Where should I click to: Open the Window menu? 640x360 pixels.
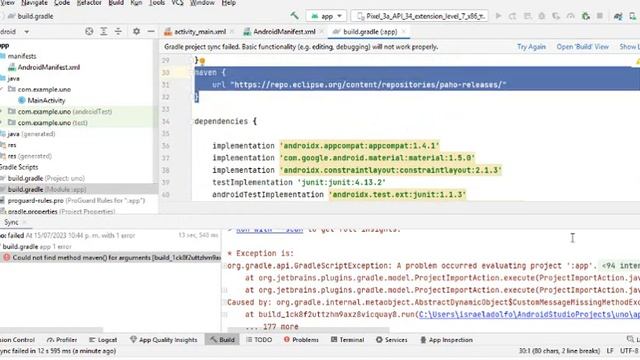point(202,3)
